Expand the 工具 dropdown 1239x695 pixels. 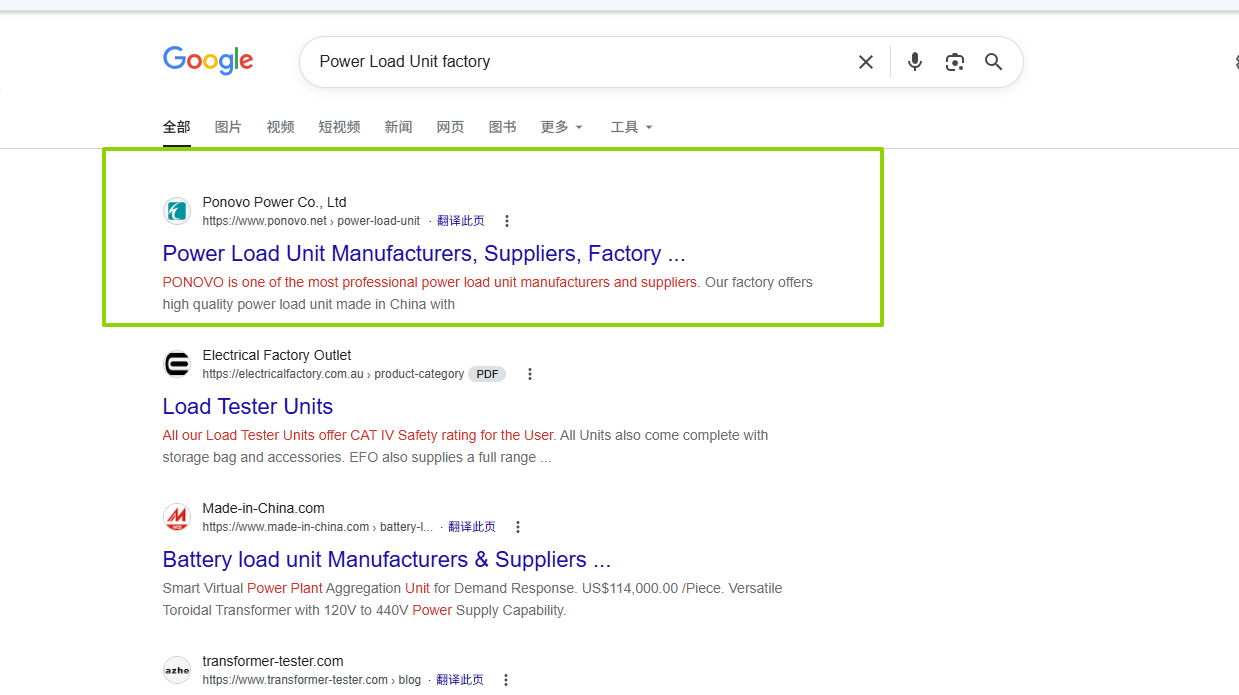(x=631, y=127)
